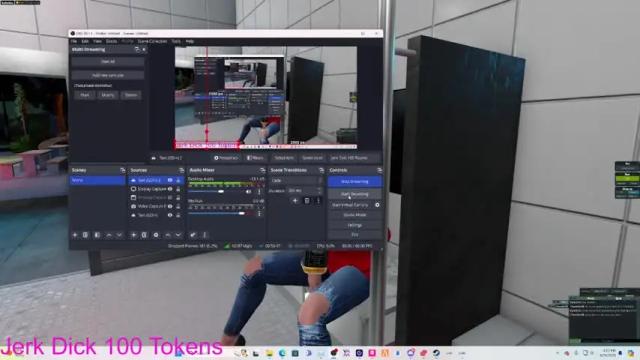
Task: Open Filters in source toolbar
Action: [255, 158]
